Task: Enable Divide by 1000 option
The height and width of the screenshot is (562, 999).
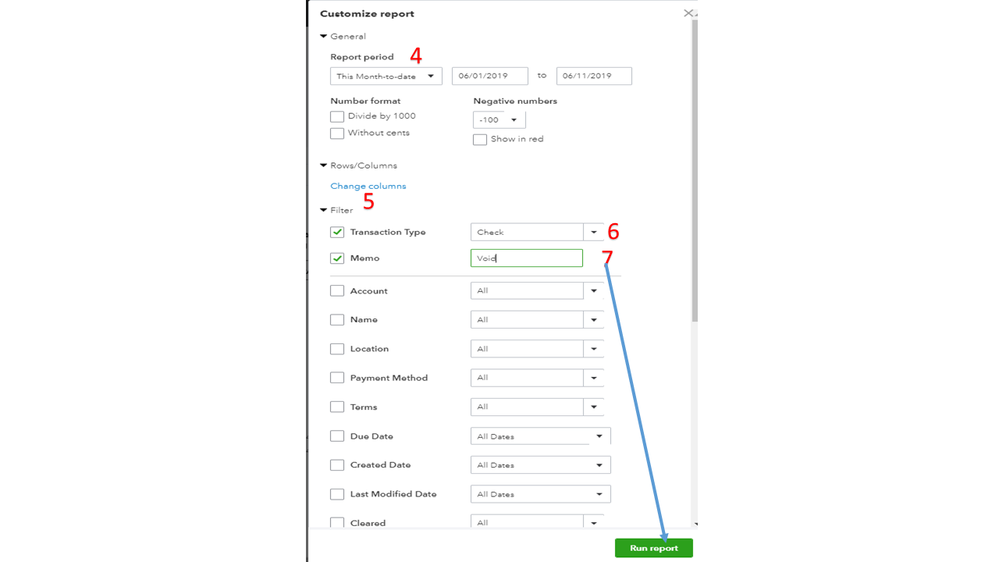Action: pyautogui.click(x=337, y=117)
